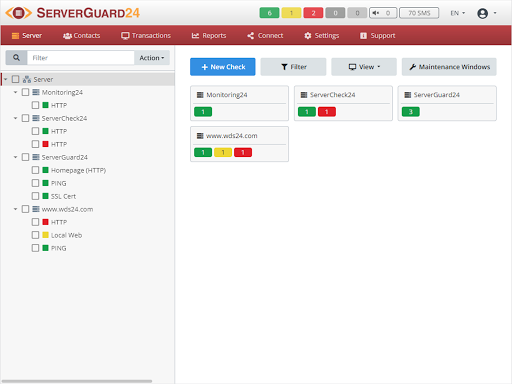Screen dimensions: 512x384
Task: Open the user account avatar icon
Action: 482,13
